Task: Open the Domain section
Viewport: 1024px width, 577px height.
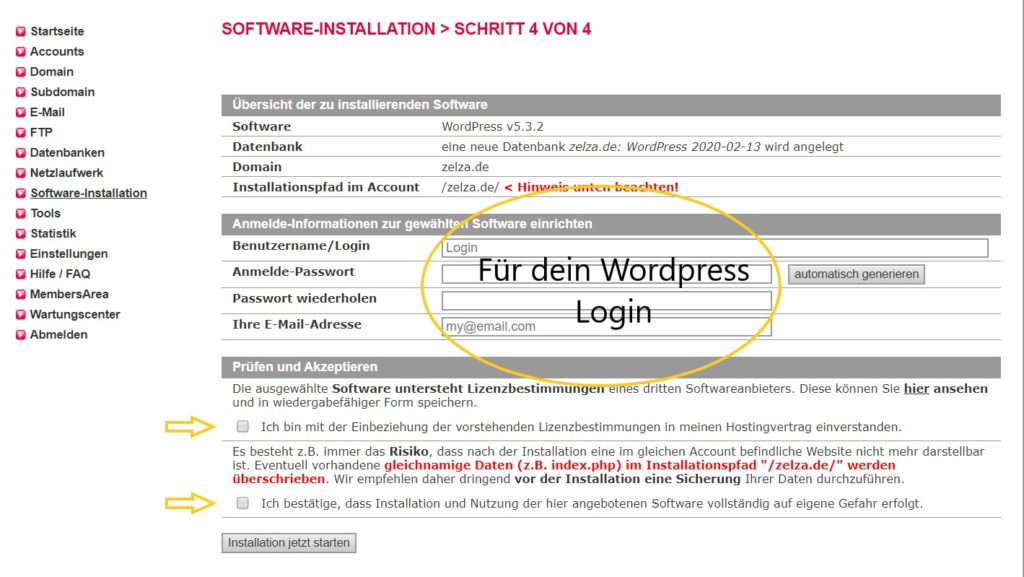Action: (52, 72)
